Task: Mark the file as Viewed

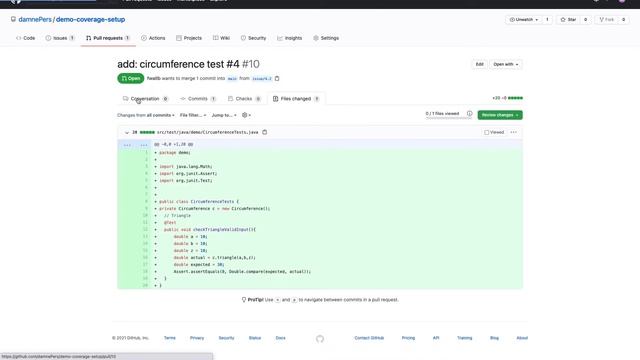Action: click(x=494, y=132)
